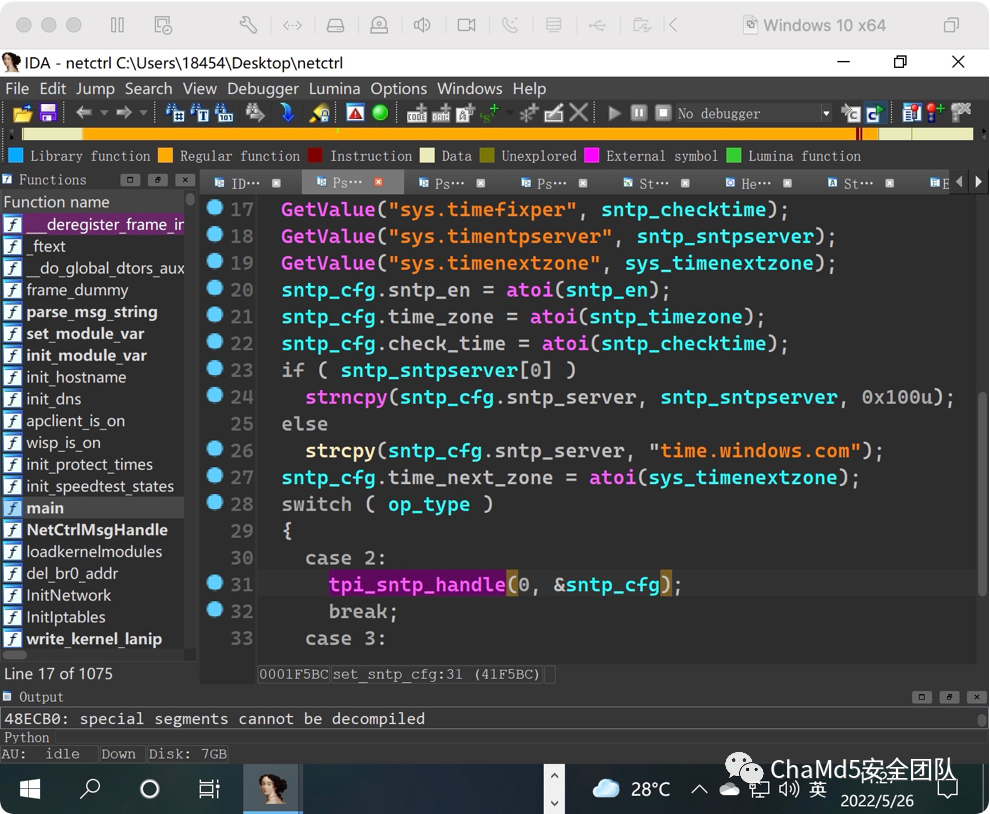Toggle breakpoint dot on line 20
Screen dimensions: 990x814
pyautogui.click(x=215, y=288)
